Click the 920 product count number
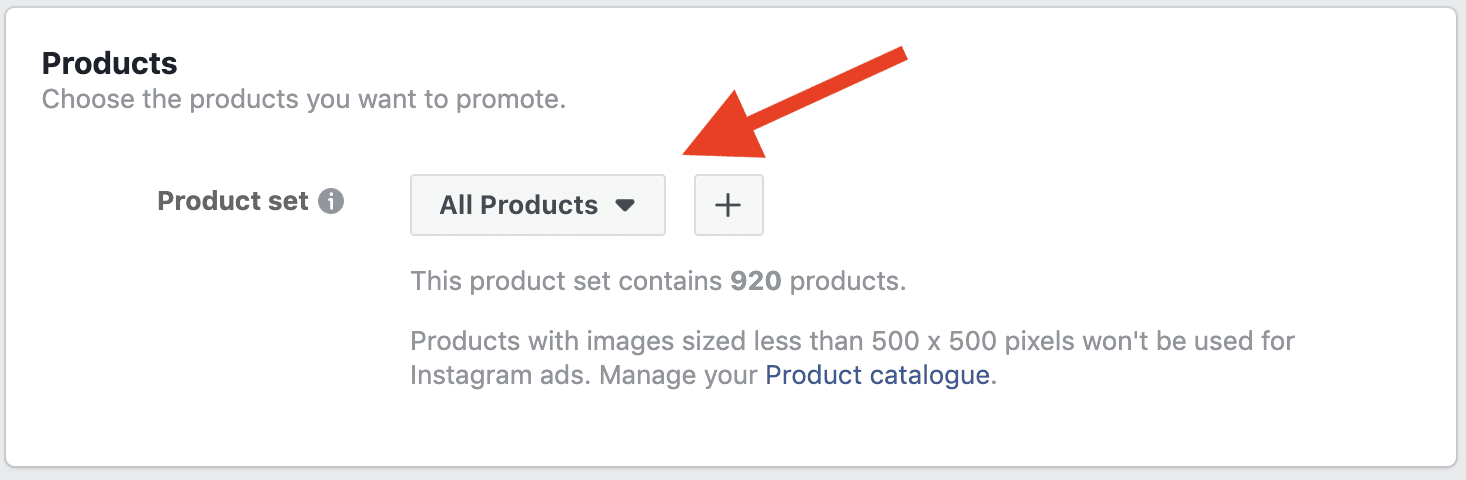 [755, 281]
